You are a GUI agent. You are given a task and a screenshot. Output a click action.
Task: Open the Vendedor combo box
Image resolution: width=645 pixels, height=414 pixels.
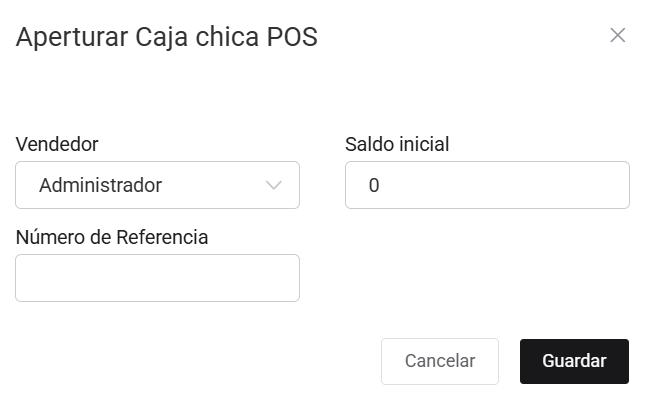click(x=157, y=186)
